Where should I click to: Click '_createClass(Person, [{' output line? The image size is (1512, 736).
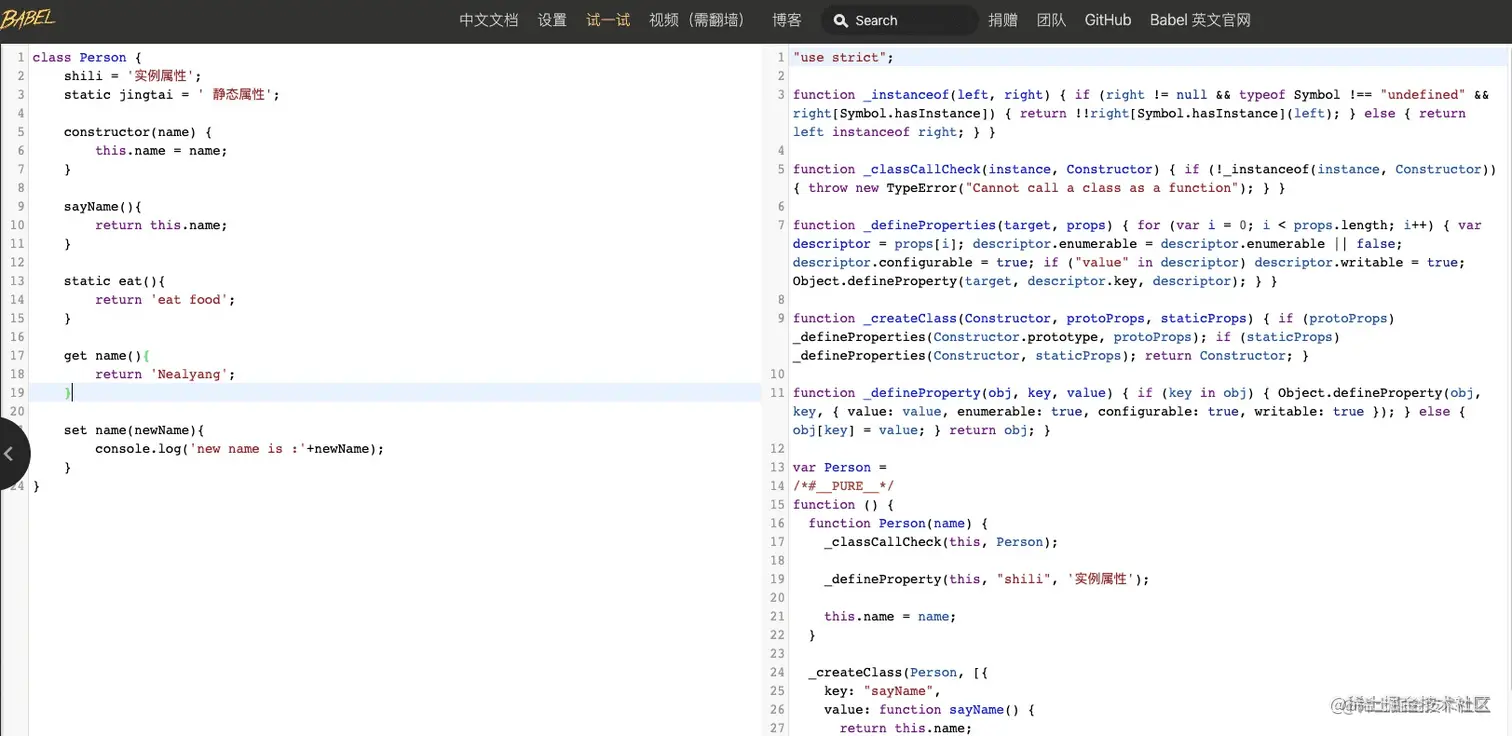tap(898, 673)
